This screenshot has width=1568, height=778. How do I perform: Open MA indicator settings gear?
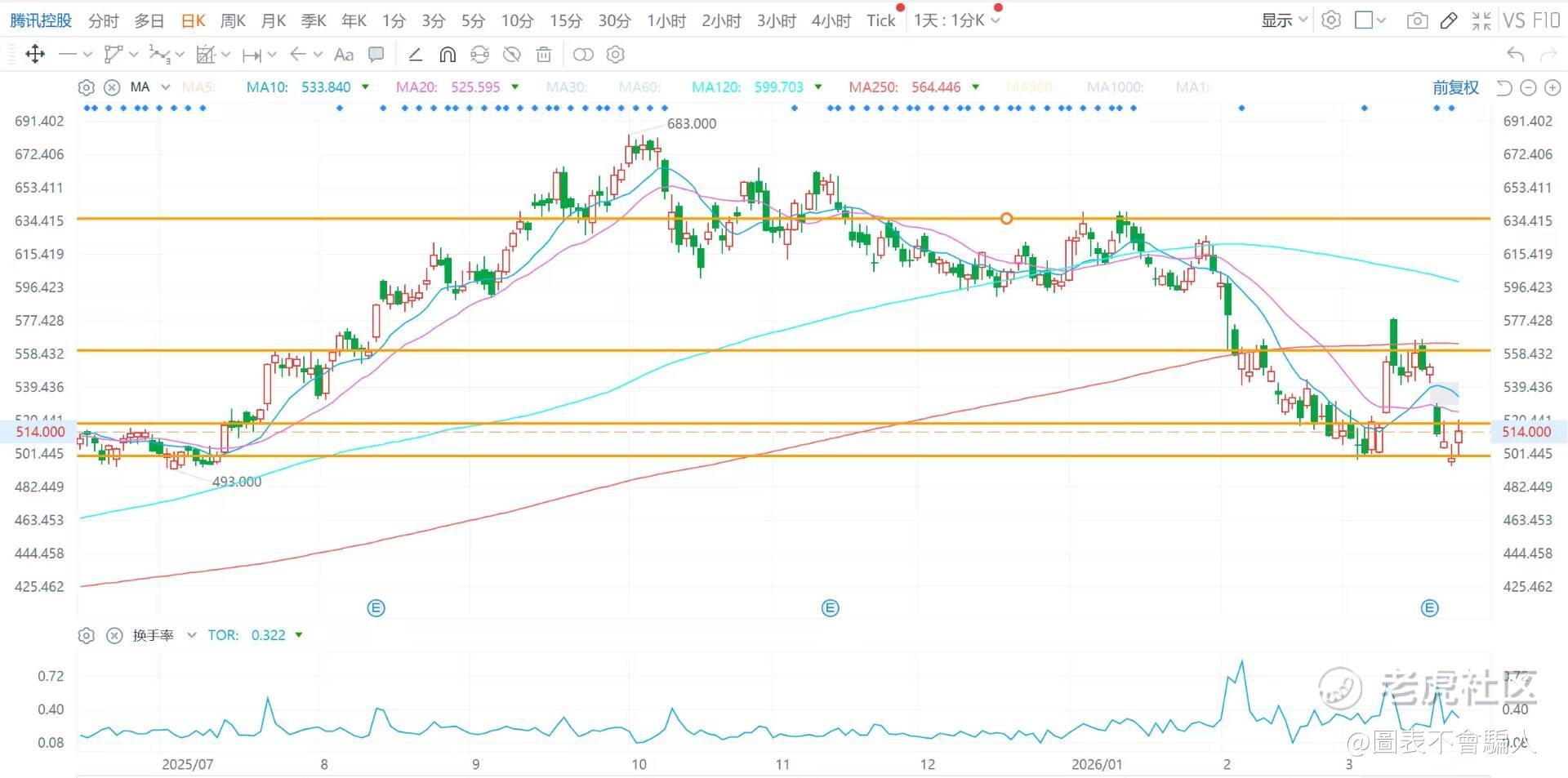click(86, 87)
